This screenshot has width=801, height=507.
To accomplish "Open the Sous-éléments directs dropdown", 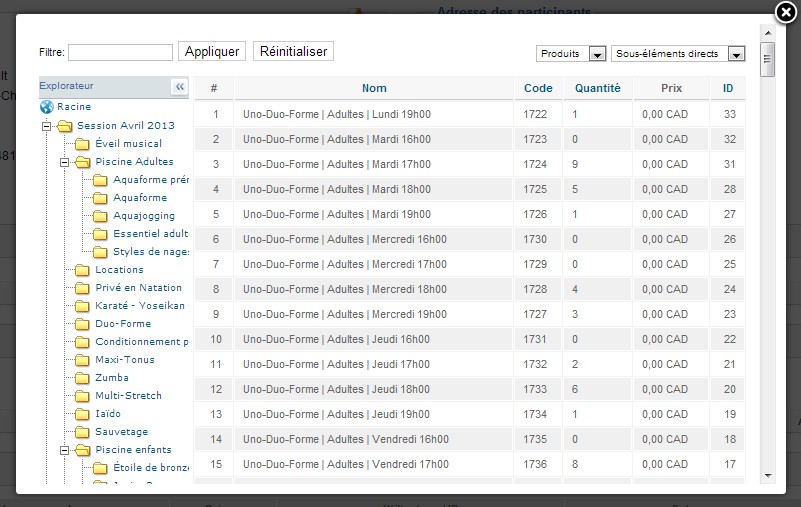I will tap(679, 54).
